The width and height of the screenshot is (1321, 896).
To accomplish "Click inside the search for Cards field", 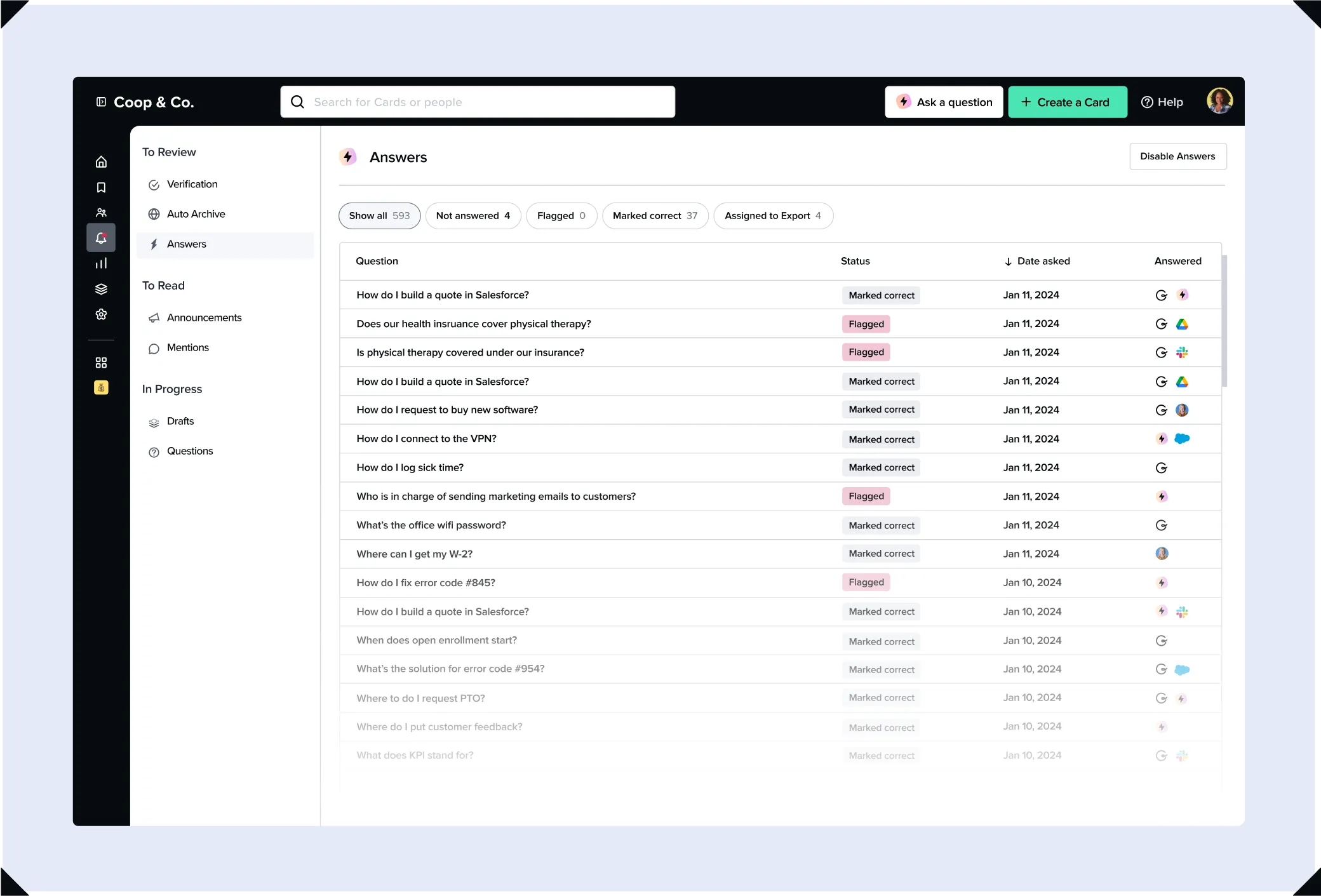I will tap(478, 102).
